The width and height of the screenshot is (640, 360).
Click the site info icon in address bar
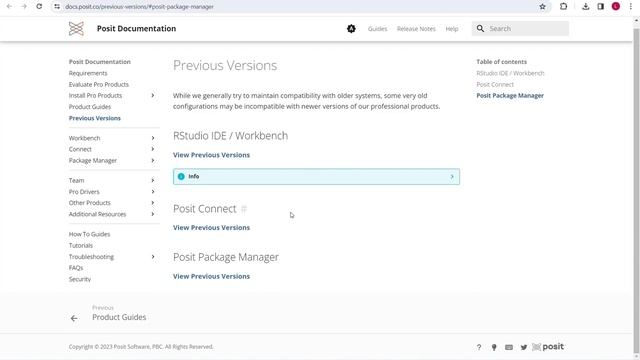tap(57, 7)
